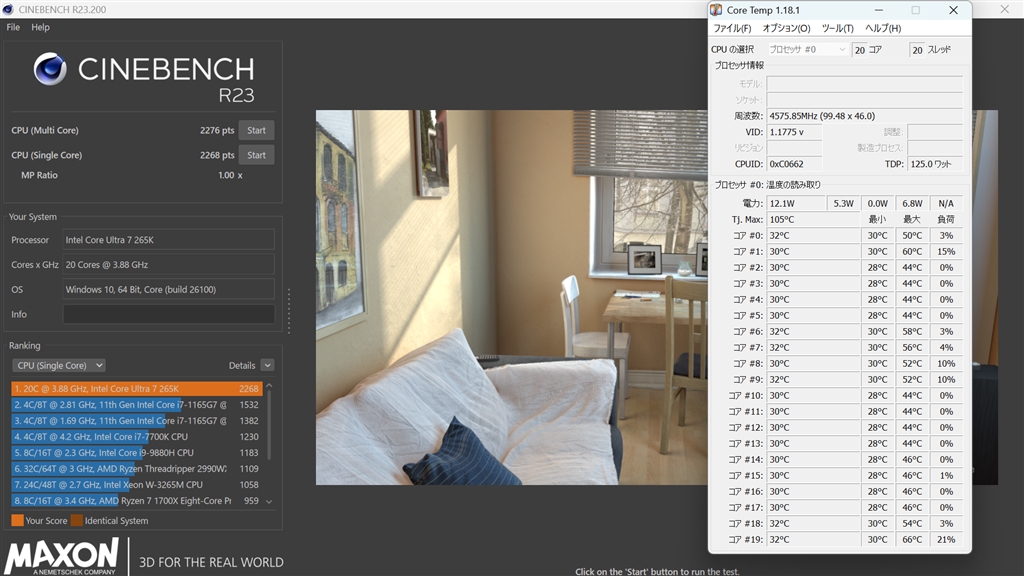The height and width of the screenshot is (576, 1024).
Task: Click the MAXON logo
Action: click(x=62, y=556)
